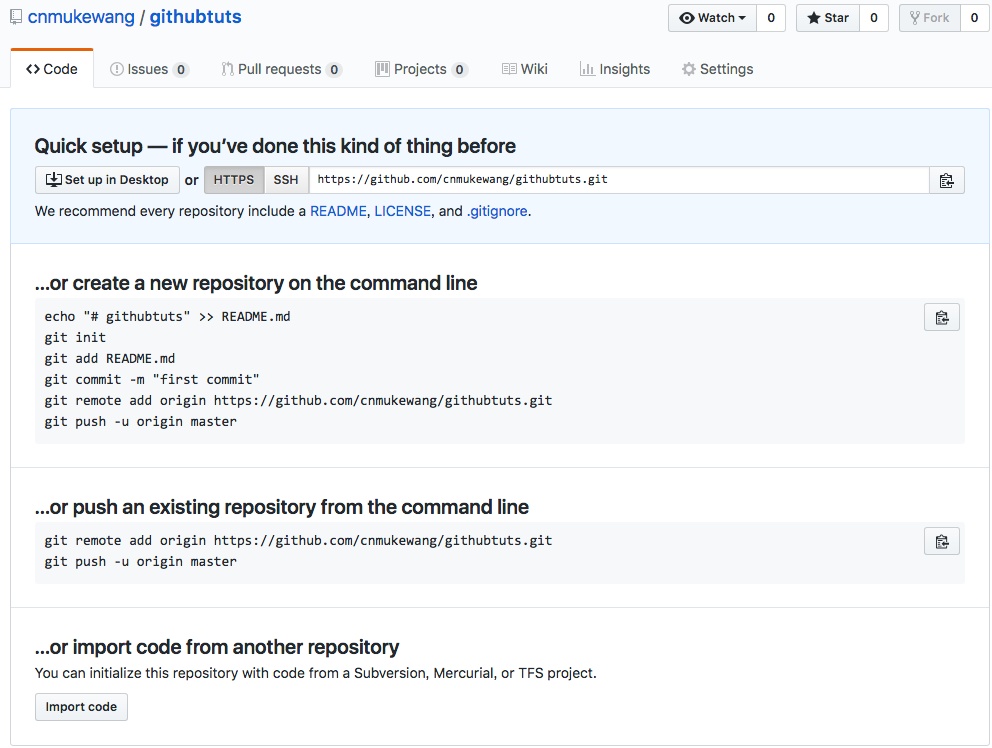992x748 pixels.
Task: Follow the README link
Action: point(338,211)
